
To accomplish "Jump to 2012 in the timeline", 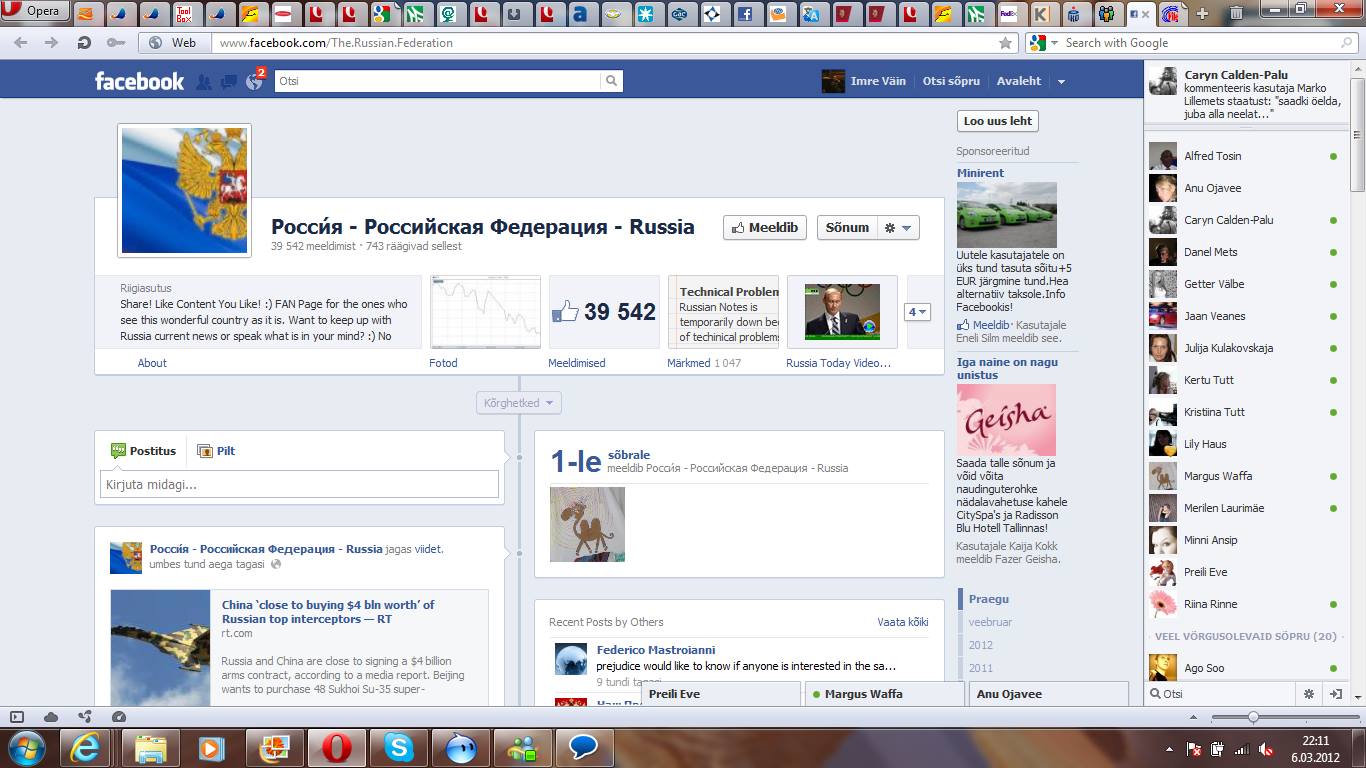I will (980, 645).
